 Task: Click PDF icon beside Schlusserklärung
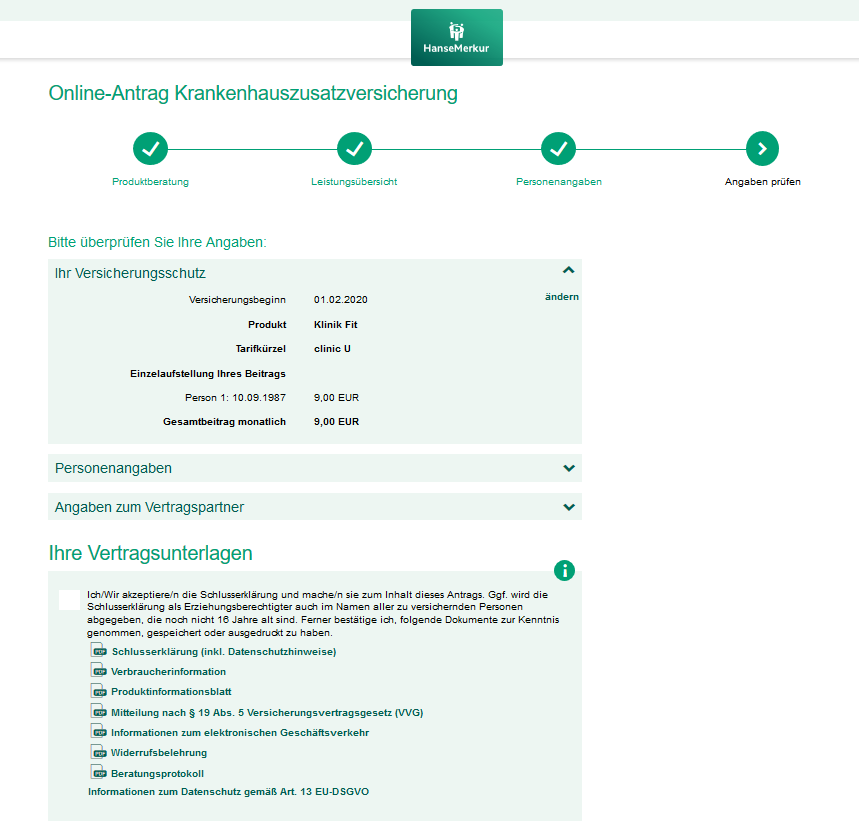[98, 650]
